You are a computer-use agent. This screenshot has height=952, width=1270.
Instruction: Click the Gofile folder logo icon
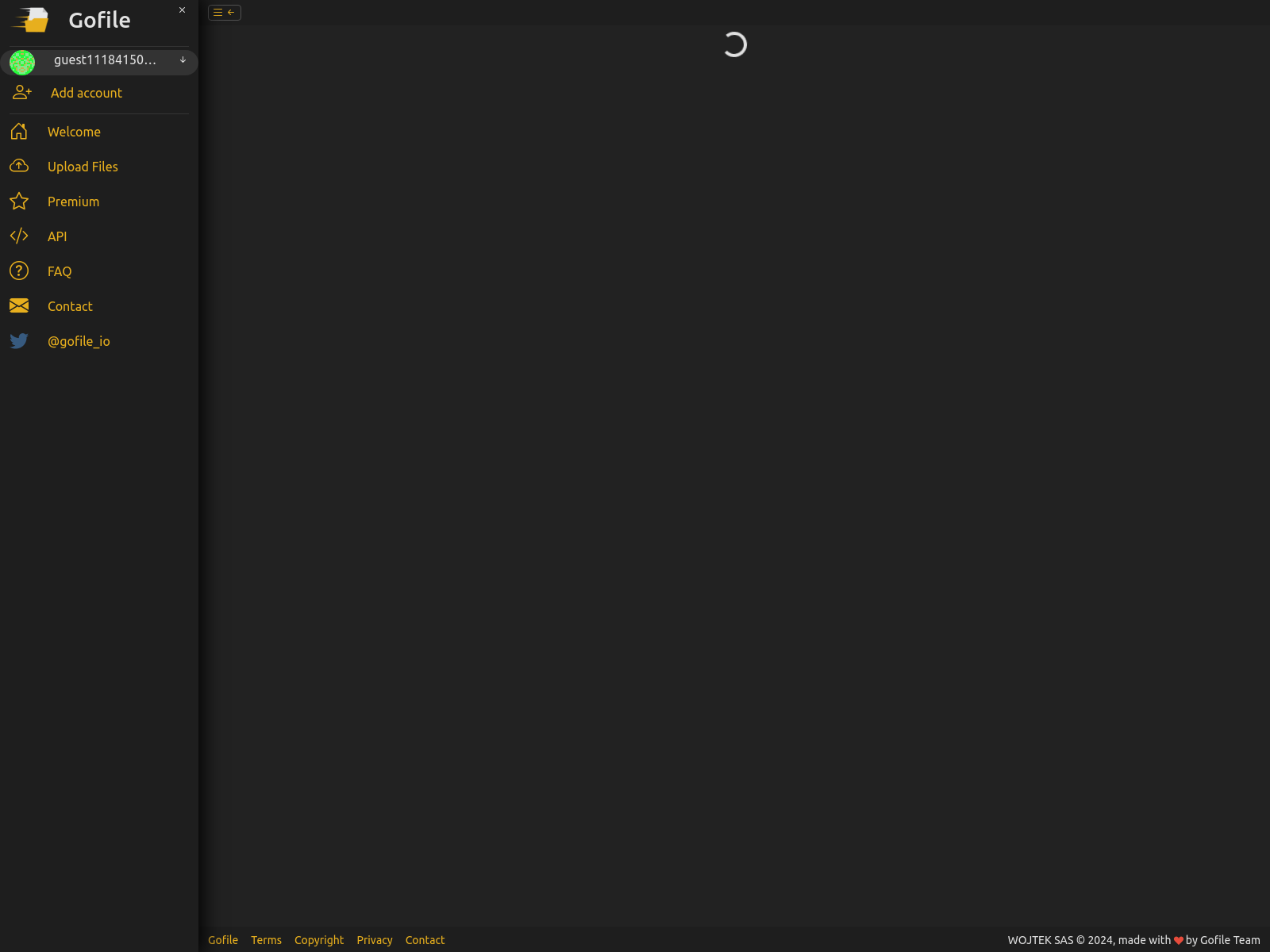(x=31, y=20)
